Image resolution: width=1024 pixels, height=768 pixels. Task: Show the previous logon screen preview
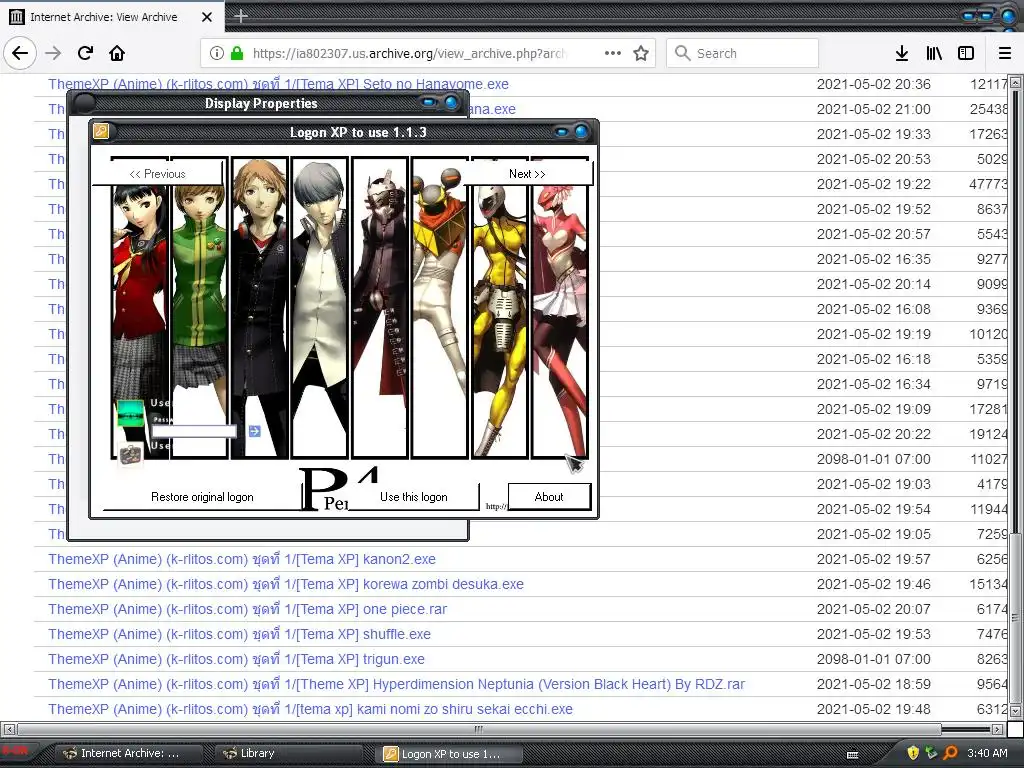tap(157, 174)
